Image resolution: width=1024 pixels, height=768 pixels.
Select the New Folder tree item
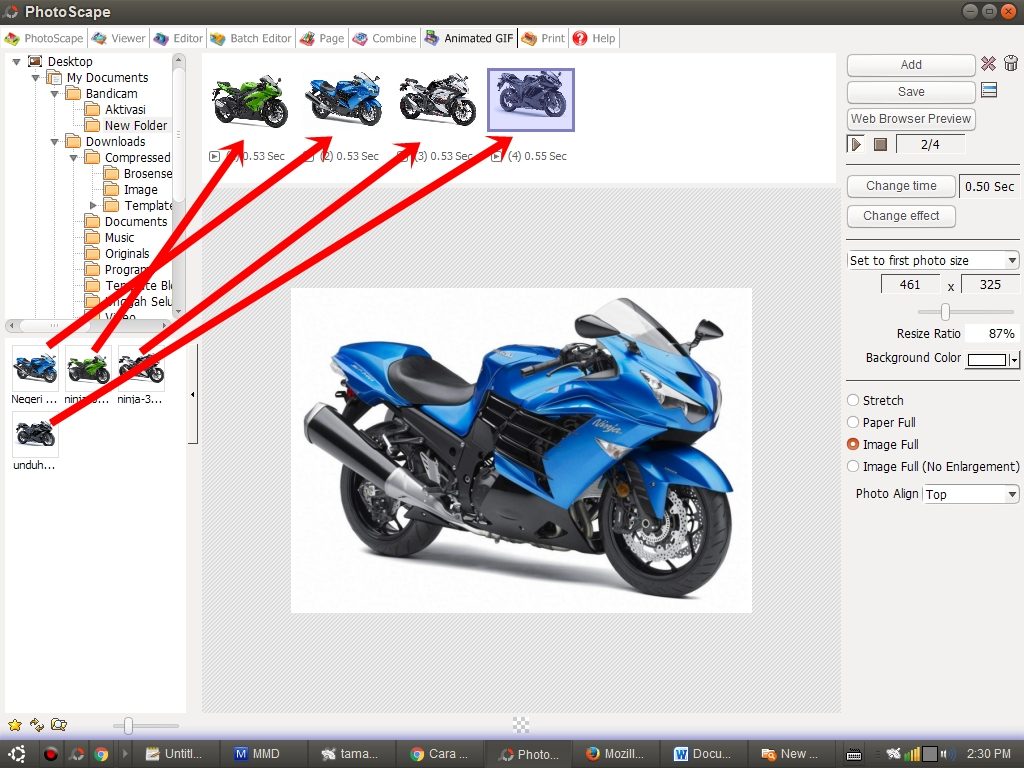(136, 125)
